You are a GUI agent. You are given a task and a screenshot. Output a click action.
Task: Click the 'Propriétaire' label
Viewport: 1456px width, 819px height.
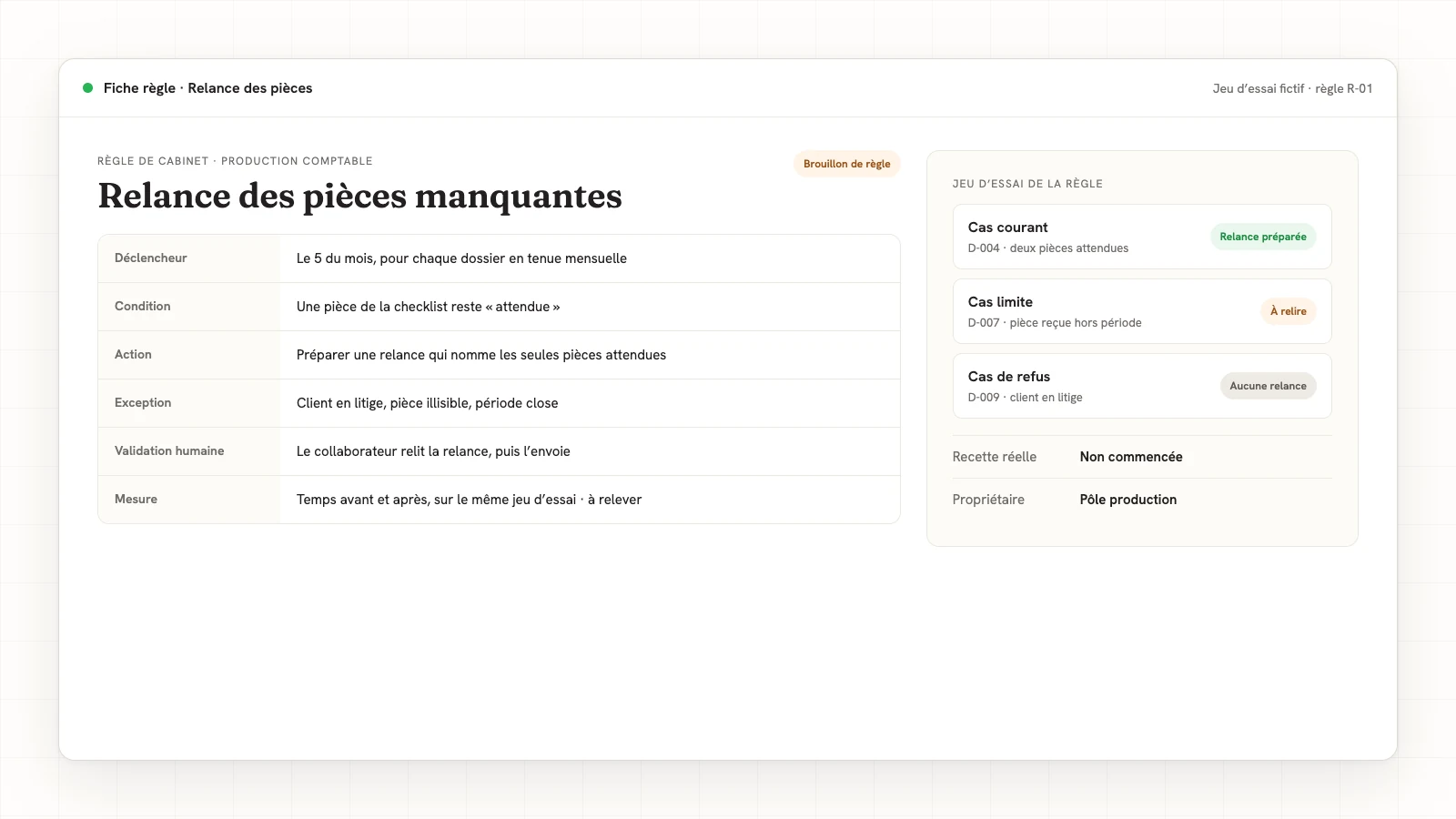coord(988,500)
